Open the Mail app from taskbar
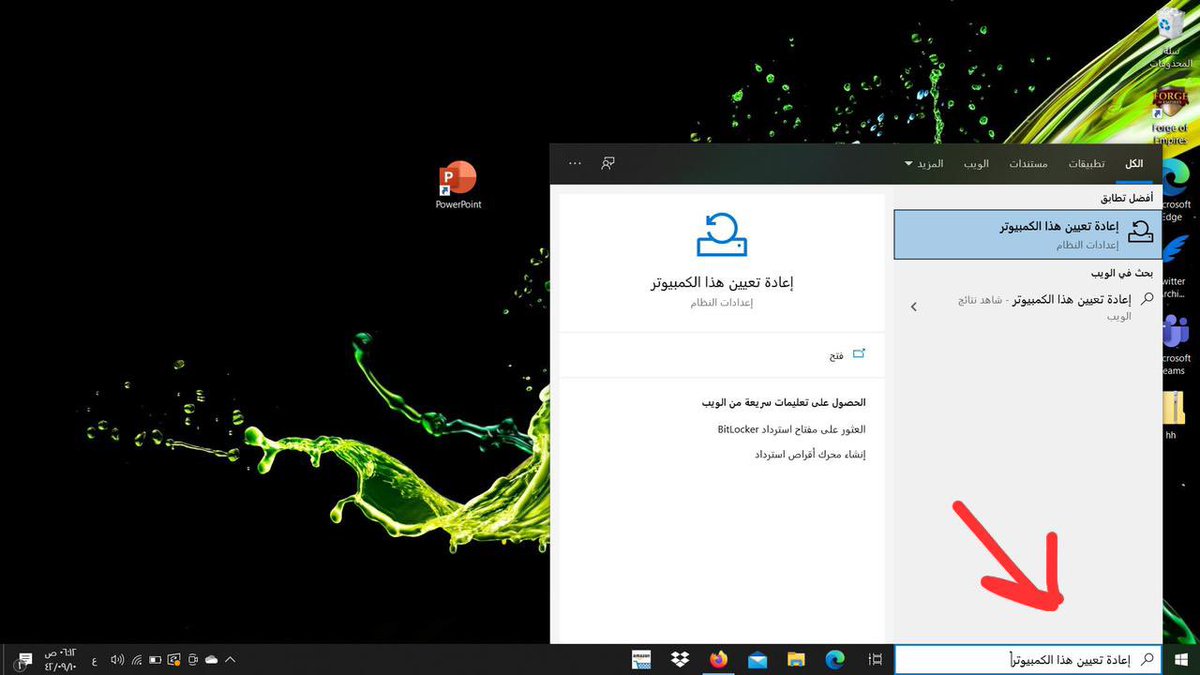 757,659
